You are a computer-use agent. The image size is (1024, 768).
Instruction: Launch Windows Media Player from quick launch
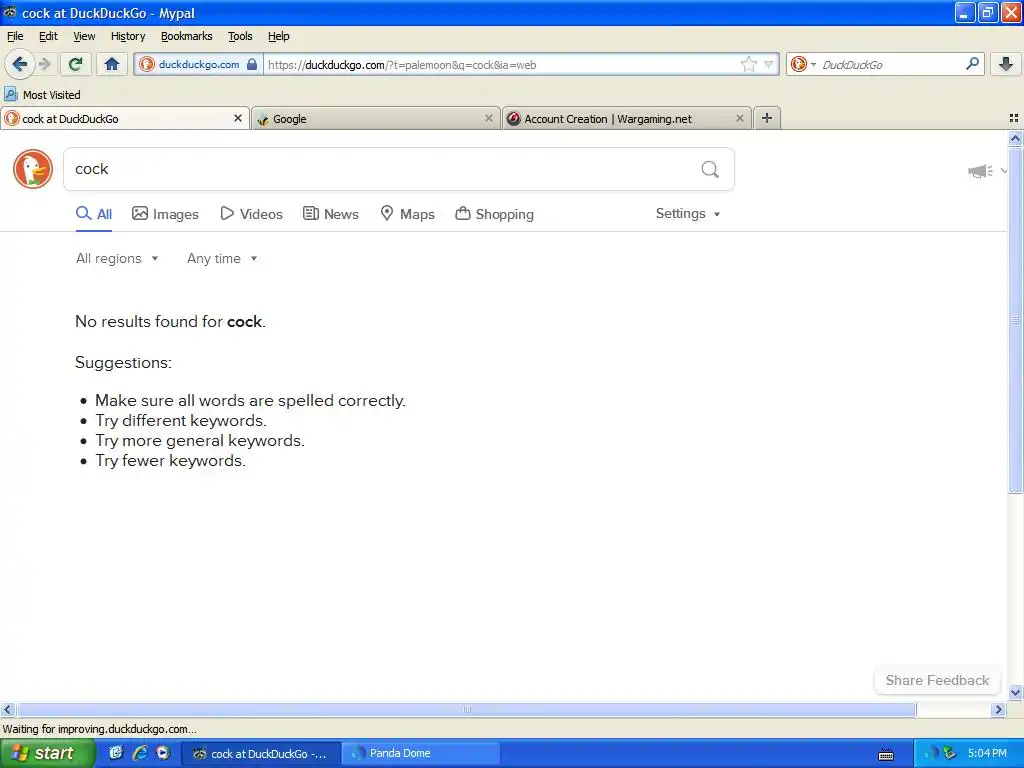[x=163, y=753]
